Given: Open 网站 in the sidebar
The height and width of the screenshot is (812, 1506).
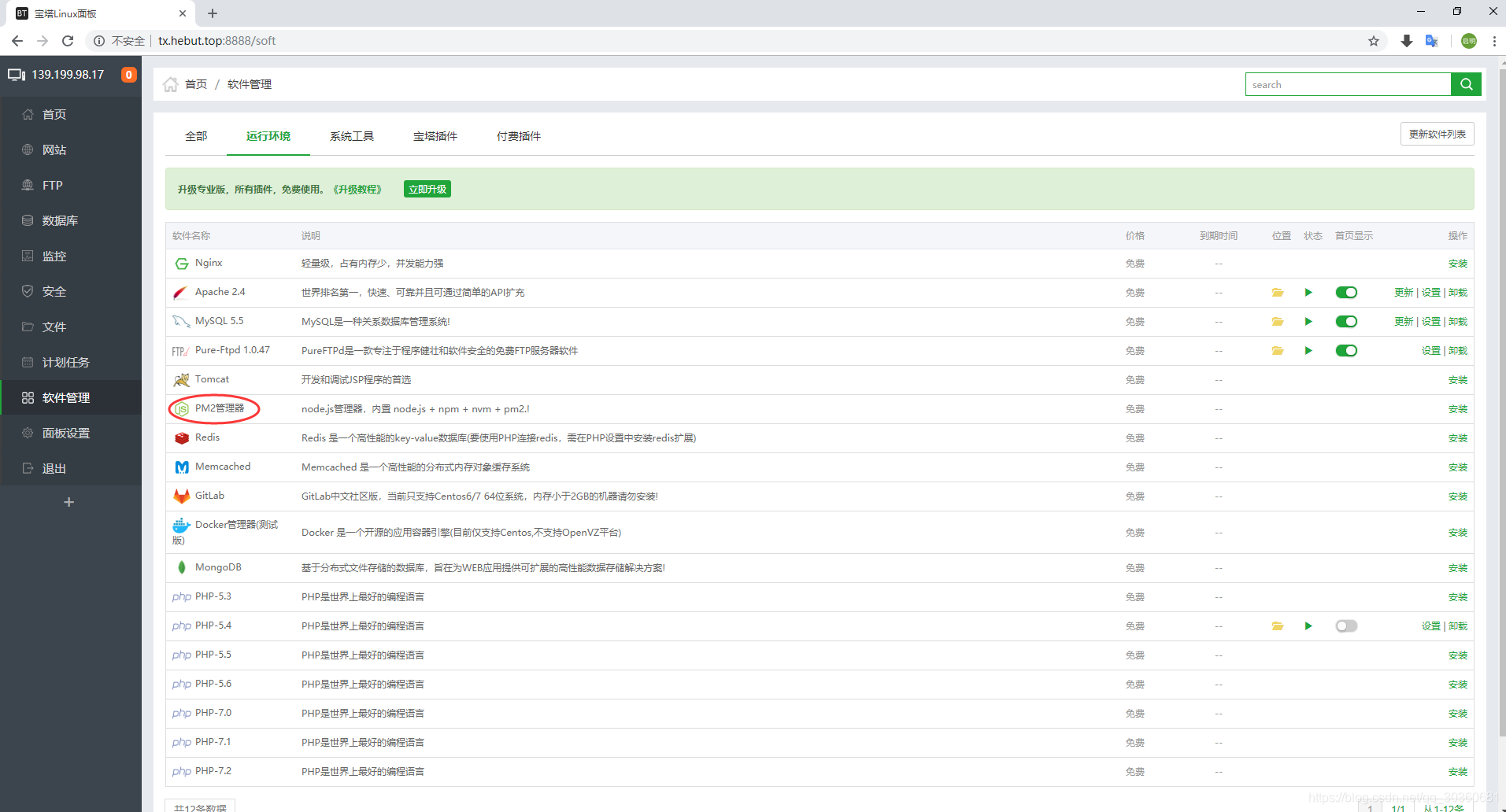Looking at the screenshot, I should [x=71, y=150].
